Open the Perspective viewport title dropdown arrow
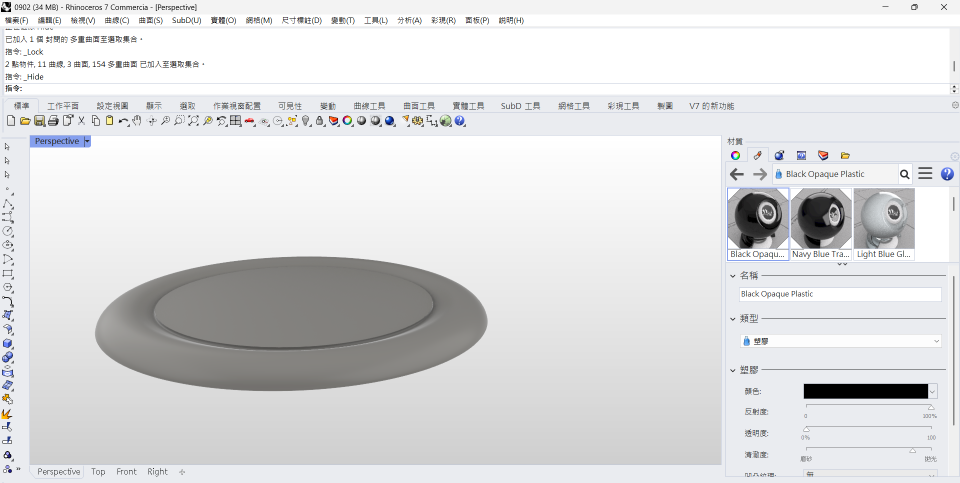Screen dimensions: 960x483 [88, 141]
